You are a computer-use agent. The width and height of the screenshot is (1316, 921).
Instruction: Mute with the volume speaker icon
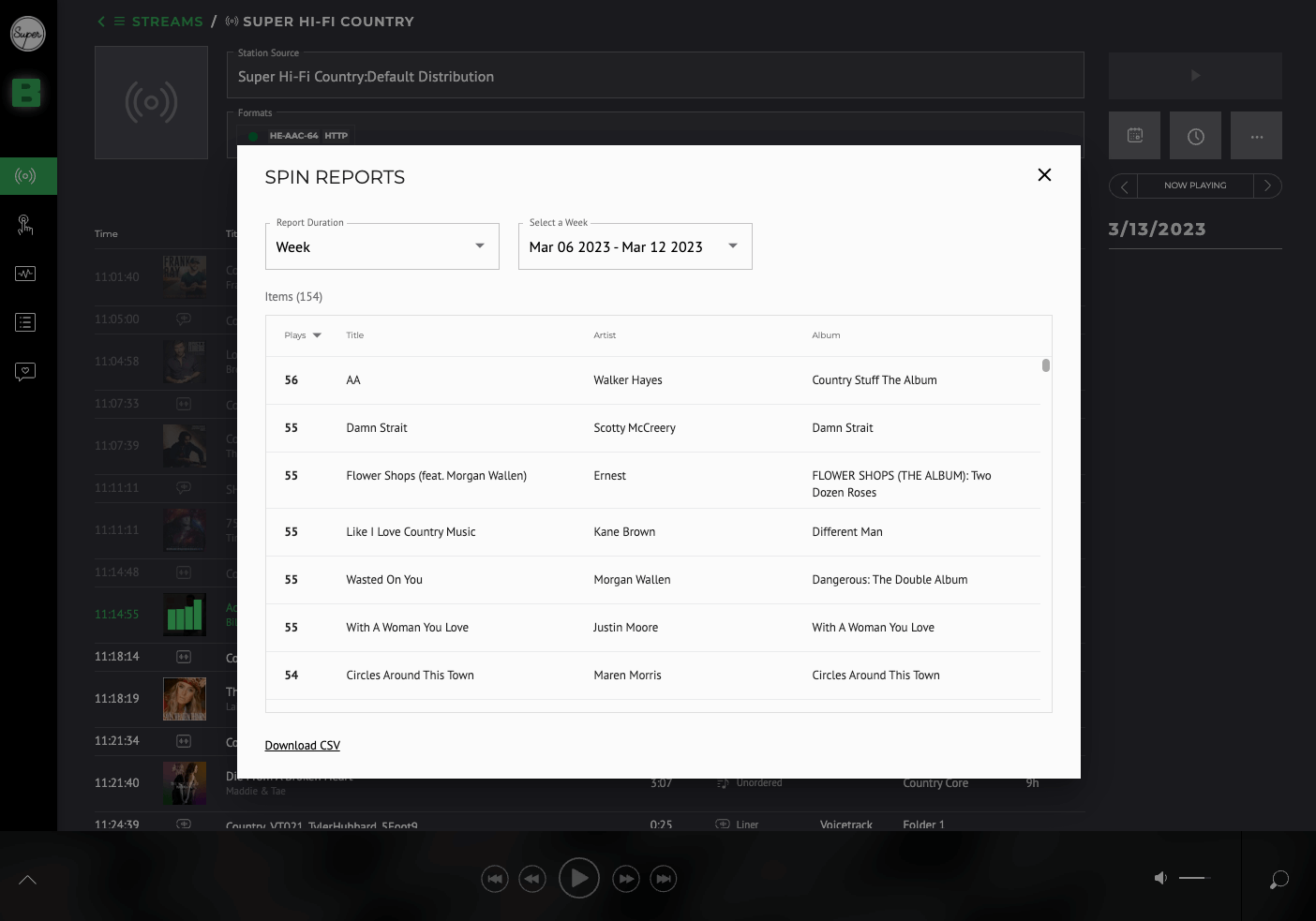point(1160,878)
